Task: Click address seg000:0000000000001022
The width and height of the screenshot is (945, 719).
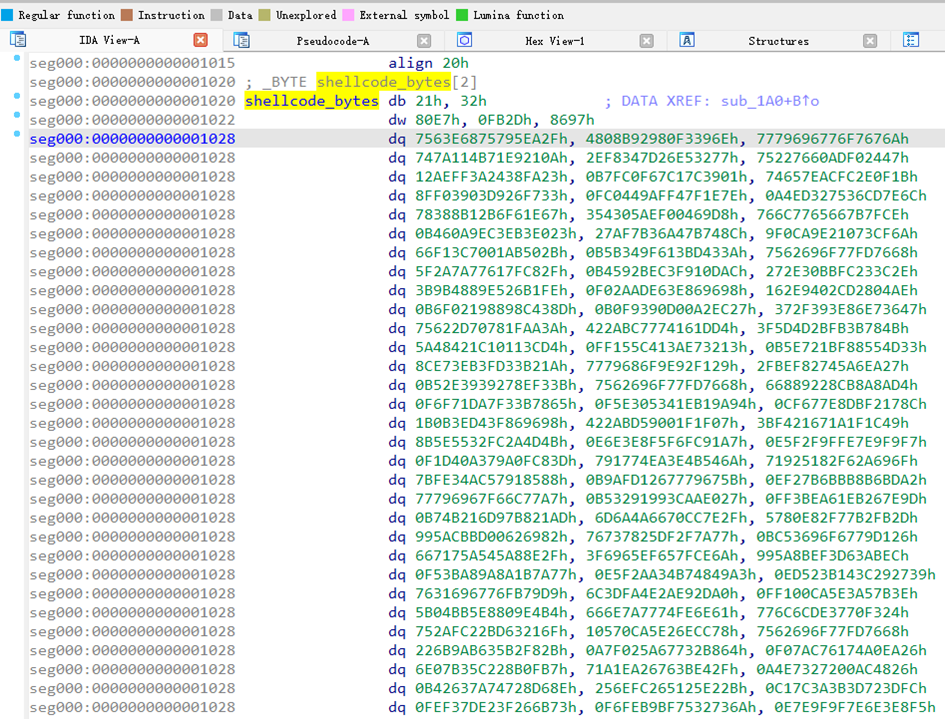Action: (x=133, y=120)
